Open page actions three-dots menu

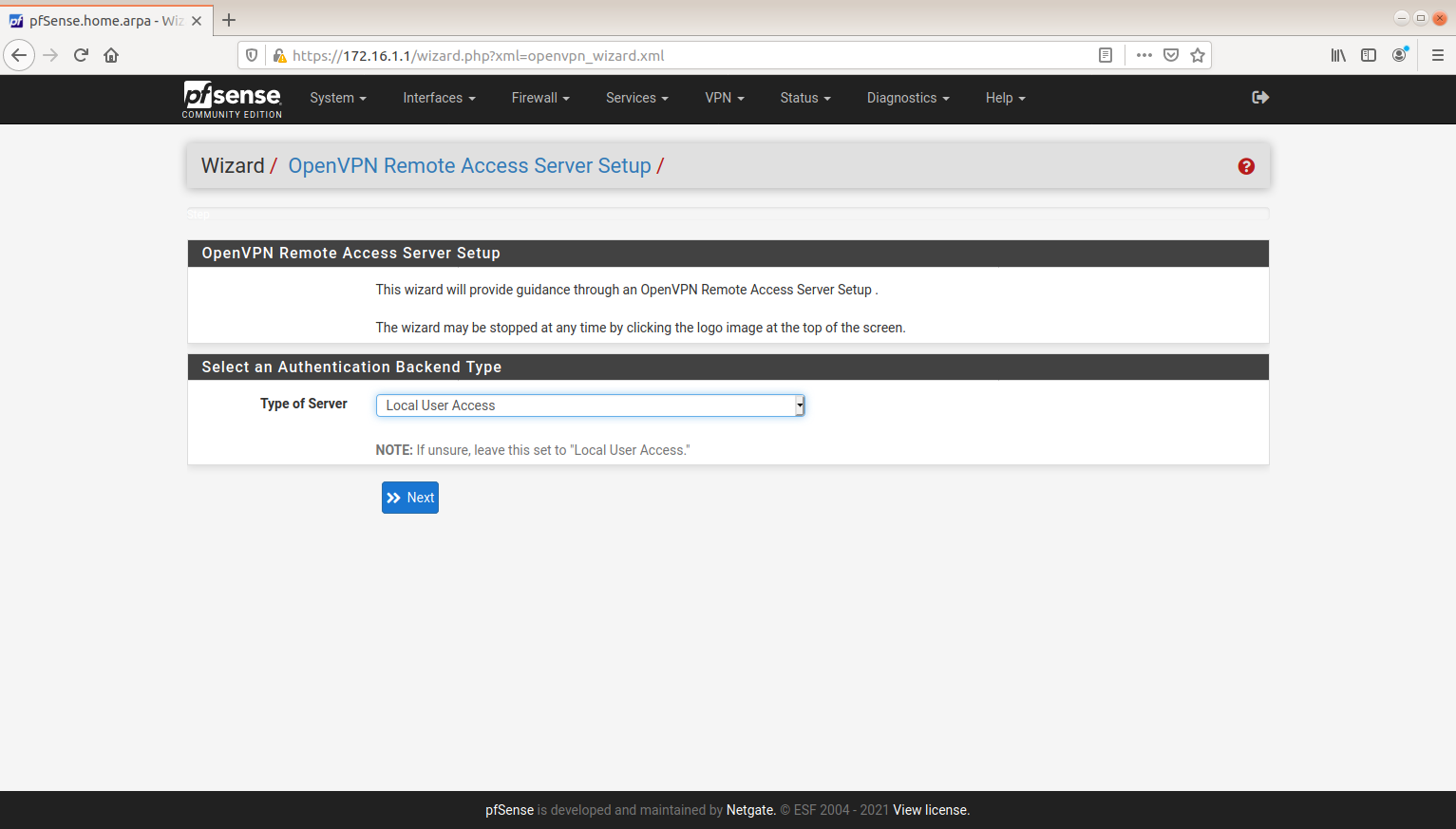pos(1144,55)
